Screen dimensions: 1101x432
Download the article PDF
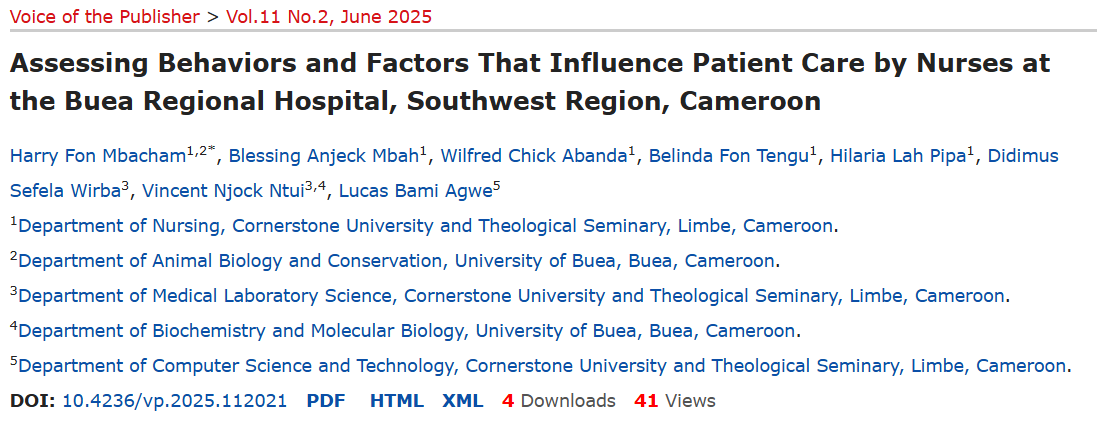point(326,401)
